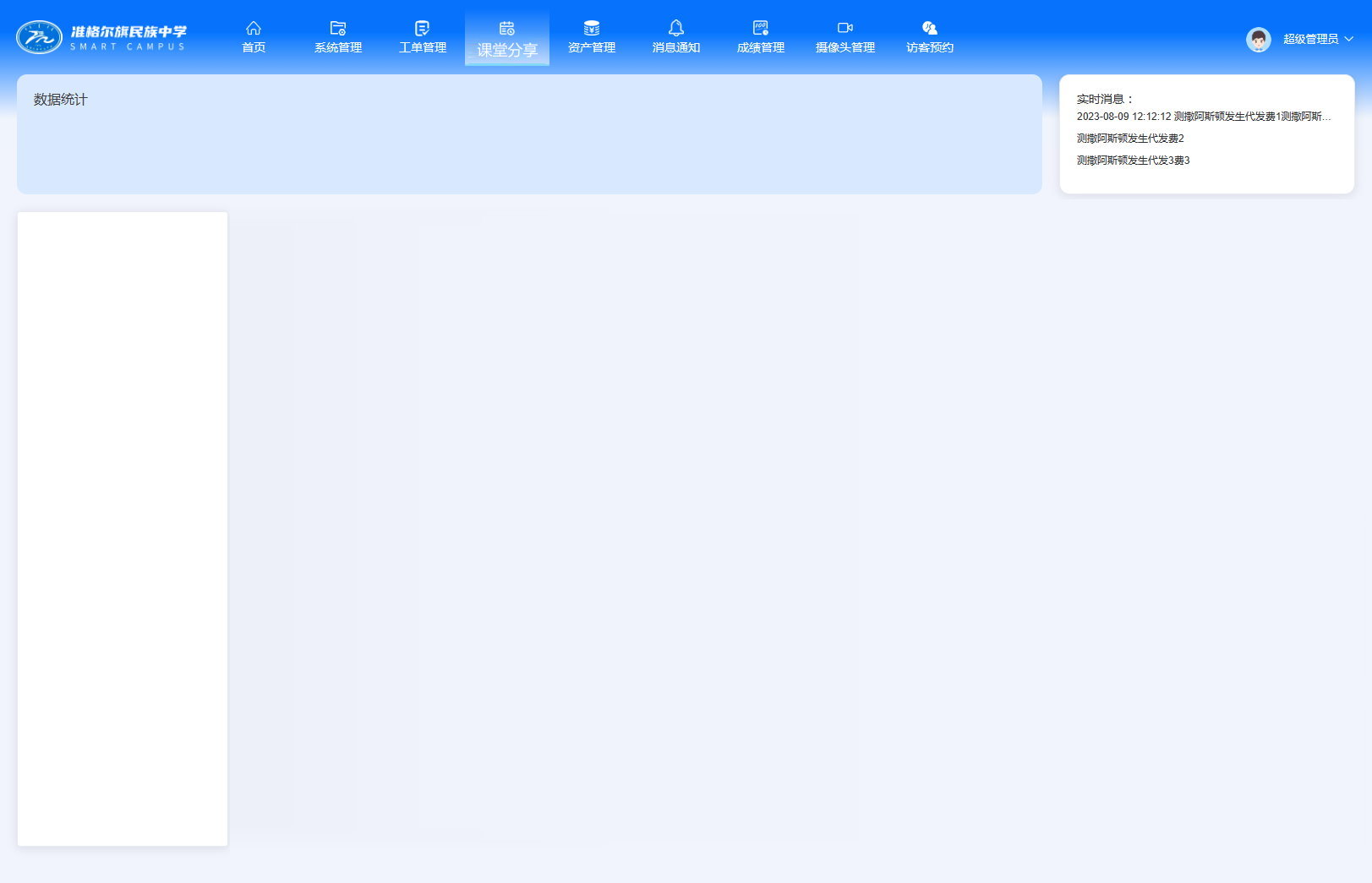Open the grade management score icon

click(761, 28)
